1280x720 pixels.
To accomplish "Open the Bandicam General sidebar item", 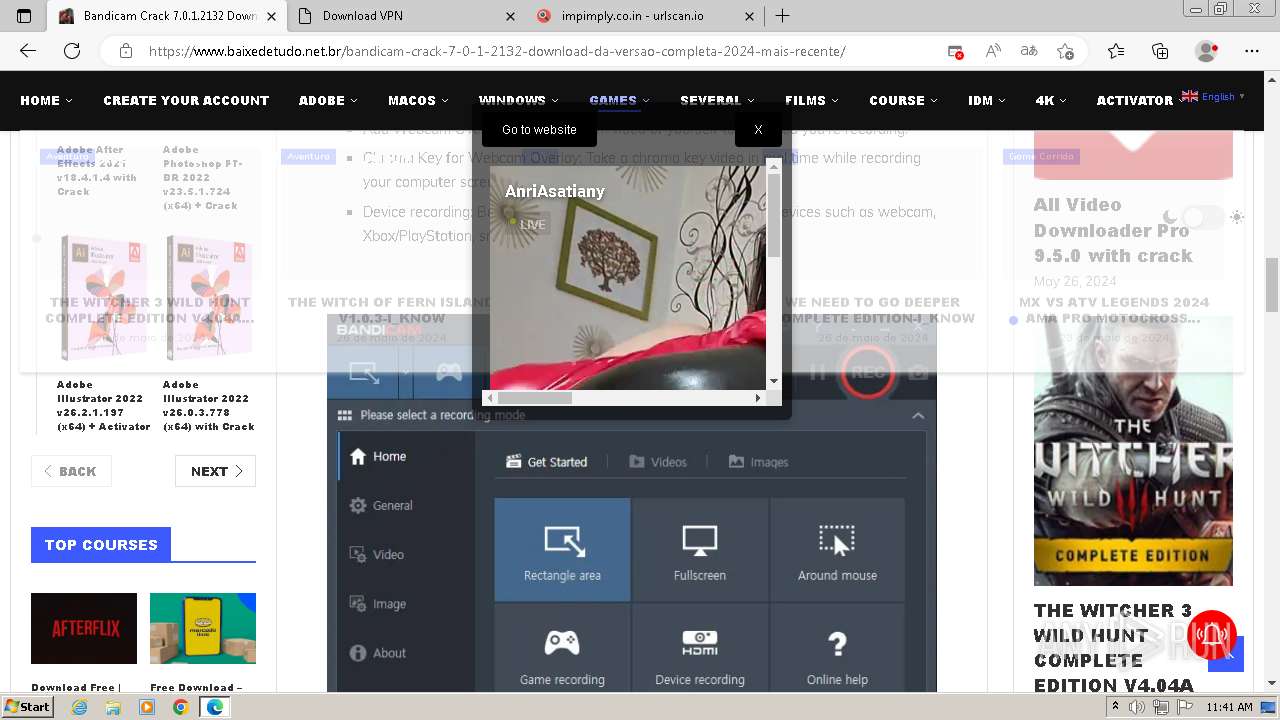I will click(x=381, y=506).
